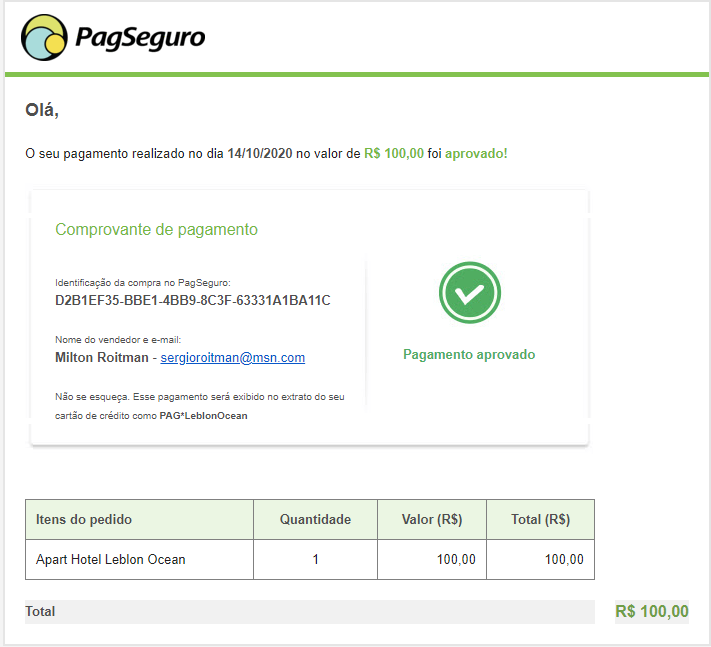Click the 'Identificação da compra no PagSeguro:' label
This screenshot has height=647, width=711.
click(x=143, y=283)
